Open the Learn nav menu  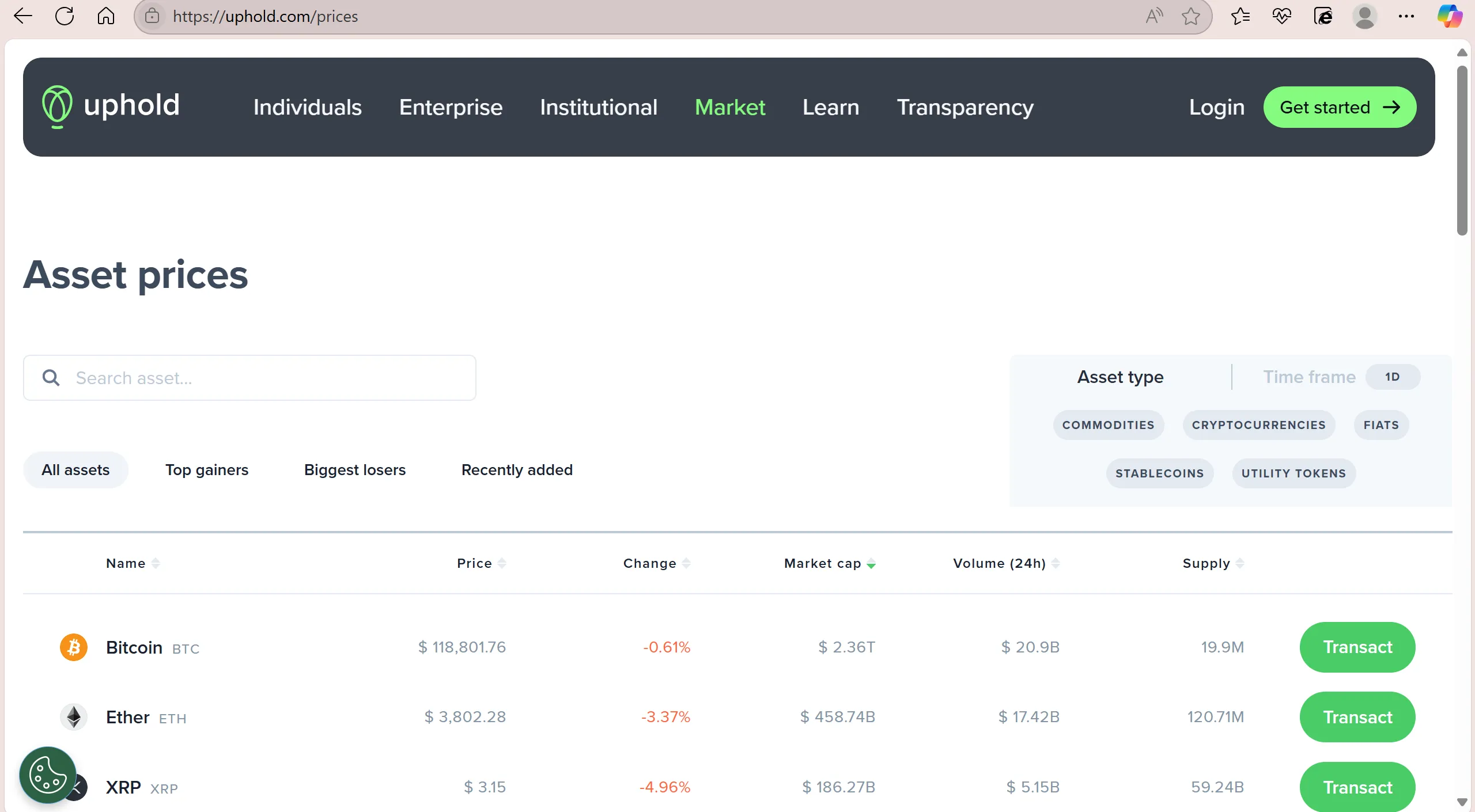(x=831, y=107)
